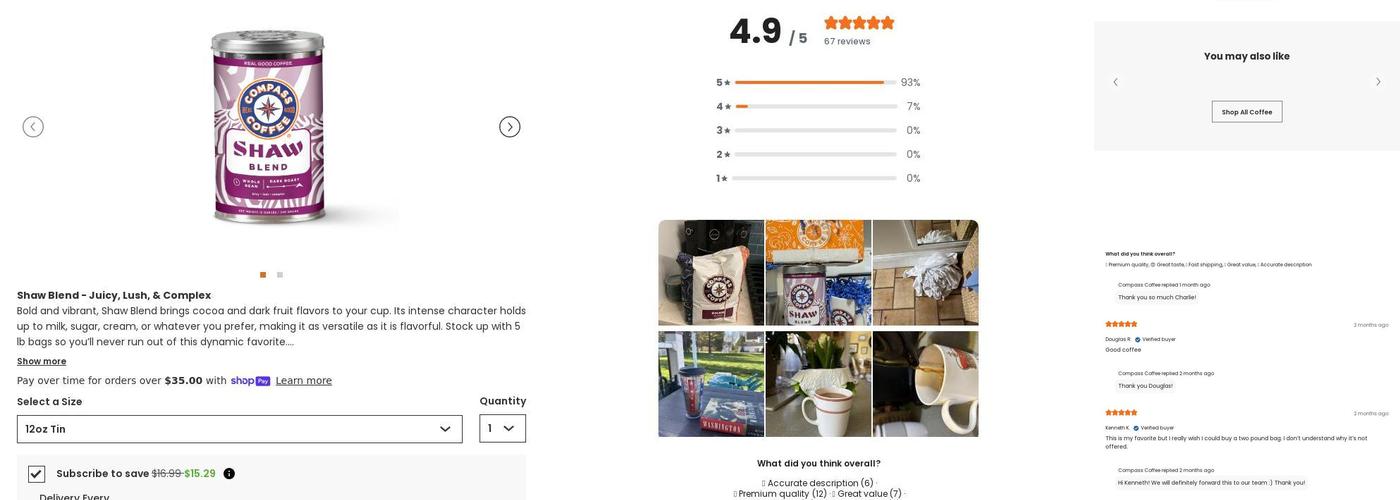Open the Quantity dropdown
The height and width of the screenshot is (500, 1400).
502,429
